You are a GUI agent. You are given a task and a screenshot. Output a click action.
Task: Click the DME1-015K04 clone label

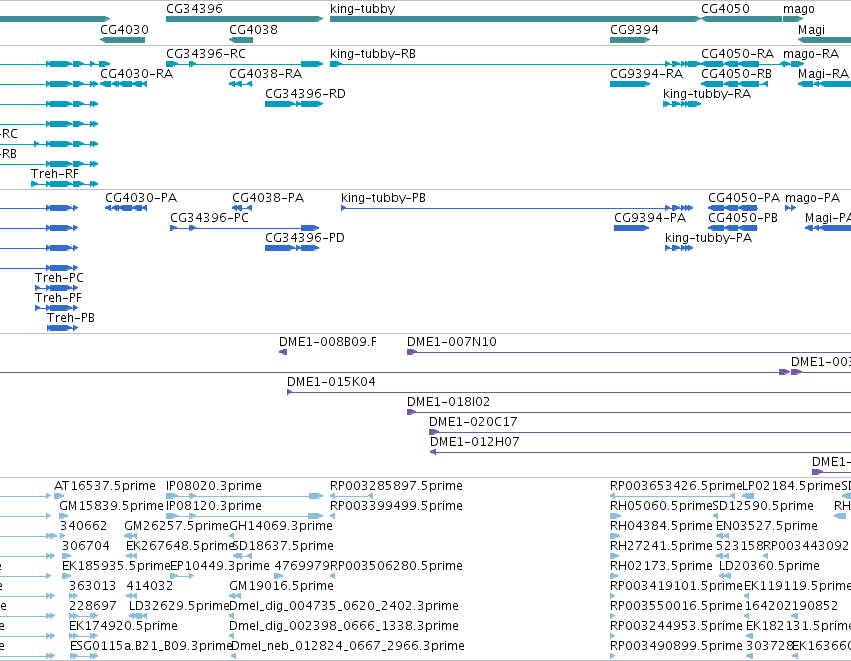[x=331, y=382]
